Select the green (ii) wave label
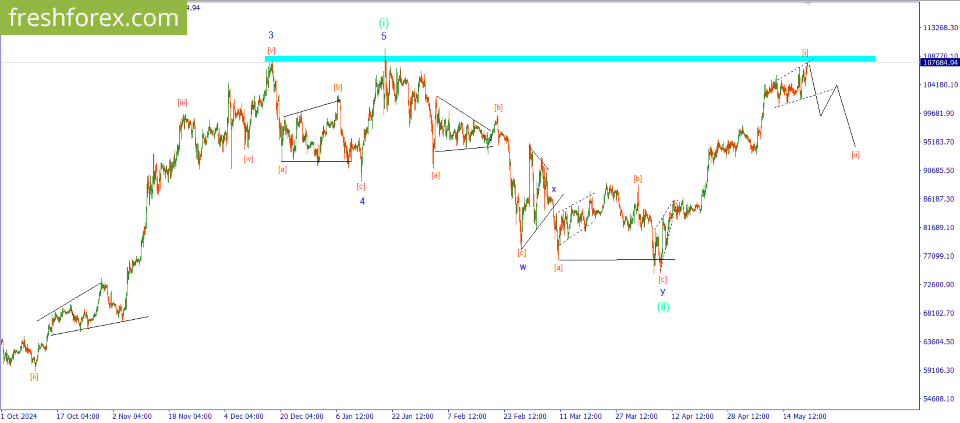The height and width of the screenshot is (423, 960). pos(663,306)
